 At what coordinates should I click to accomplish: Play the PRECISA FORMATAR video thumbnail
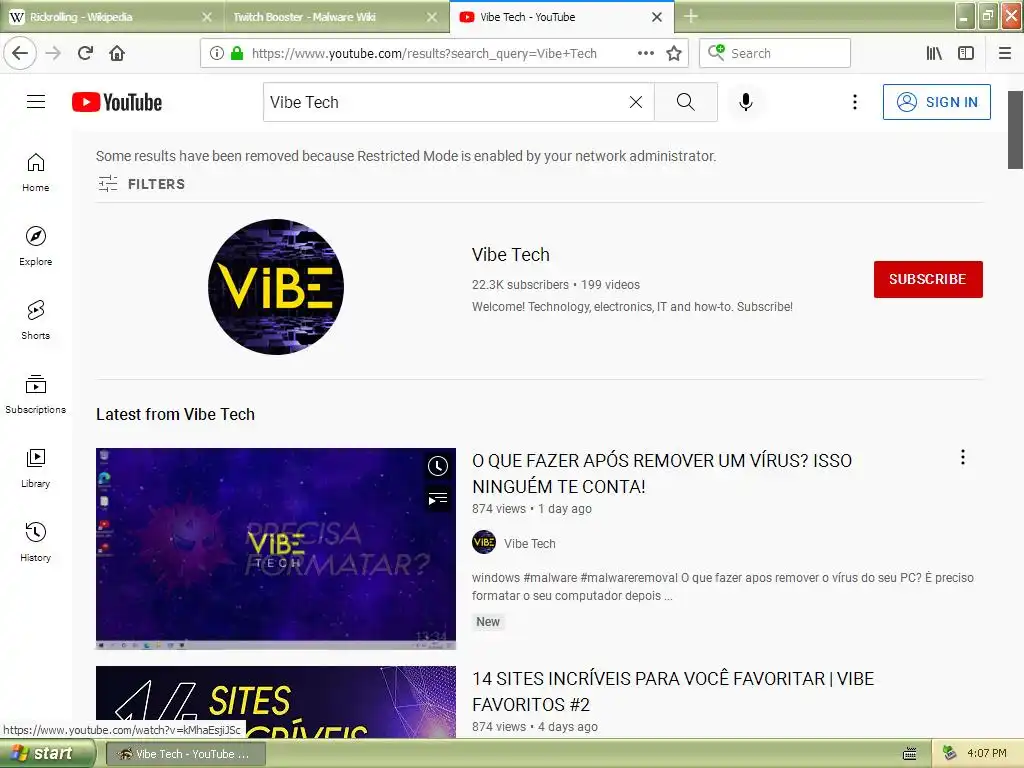pyautogui.click(x=276, y=549)
